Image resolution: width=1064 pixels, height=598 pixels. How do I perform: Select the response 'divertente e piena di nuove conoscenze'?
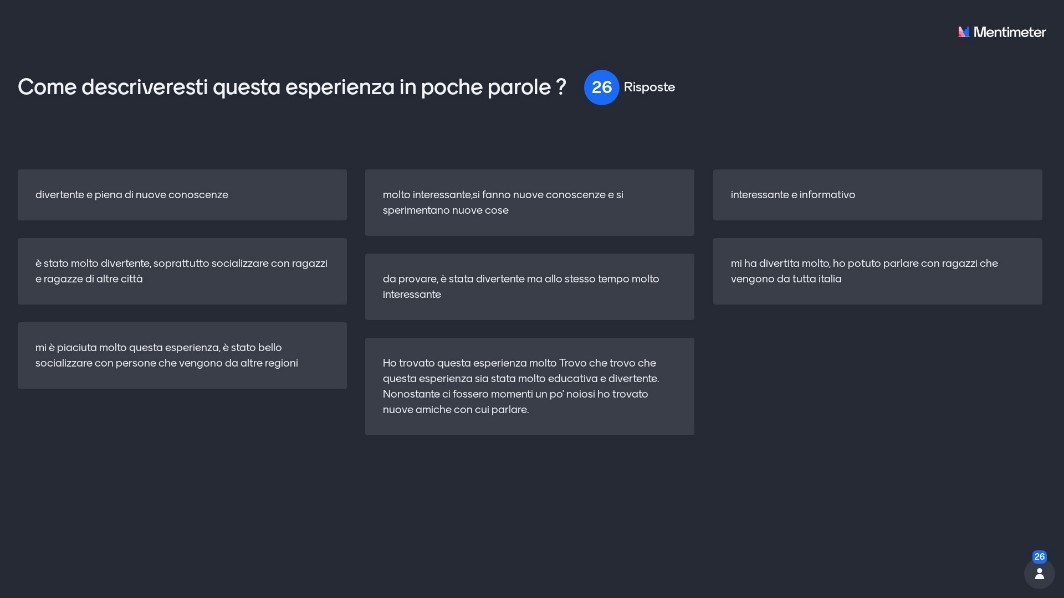click(x=182, y=195)
